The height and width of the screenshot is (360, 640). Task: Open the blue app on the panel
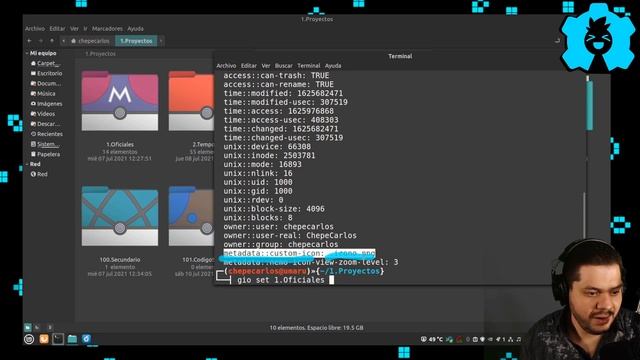click(x=86, y=339)
